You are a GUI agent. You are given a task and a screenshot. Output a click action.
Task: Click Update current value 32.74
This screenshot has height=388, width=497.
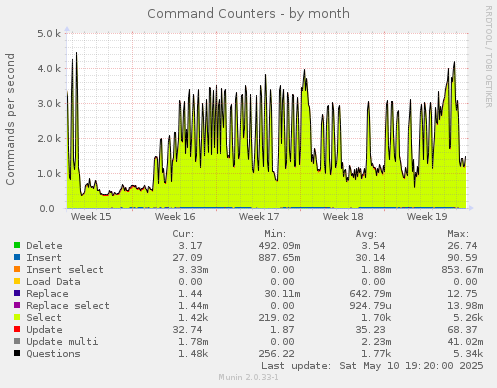coord(187,330)
